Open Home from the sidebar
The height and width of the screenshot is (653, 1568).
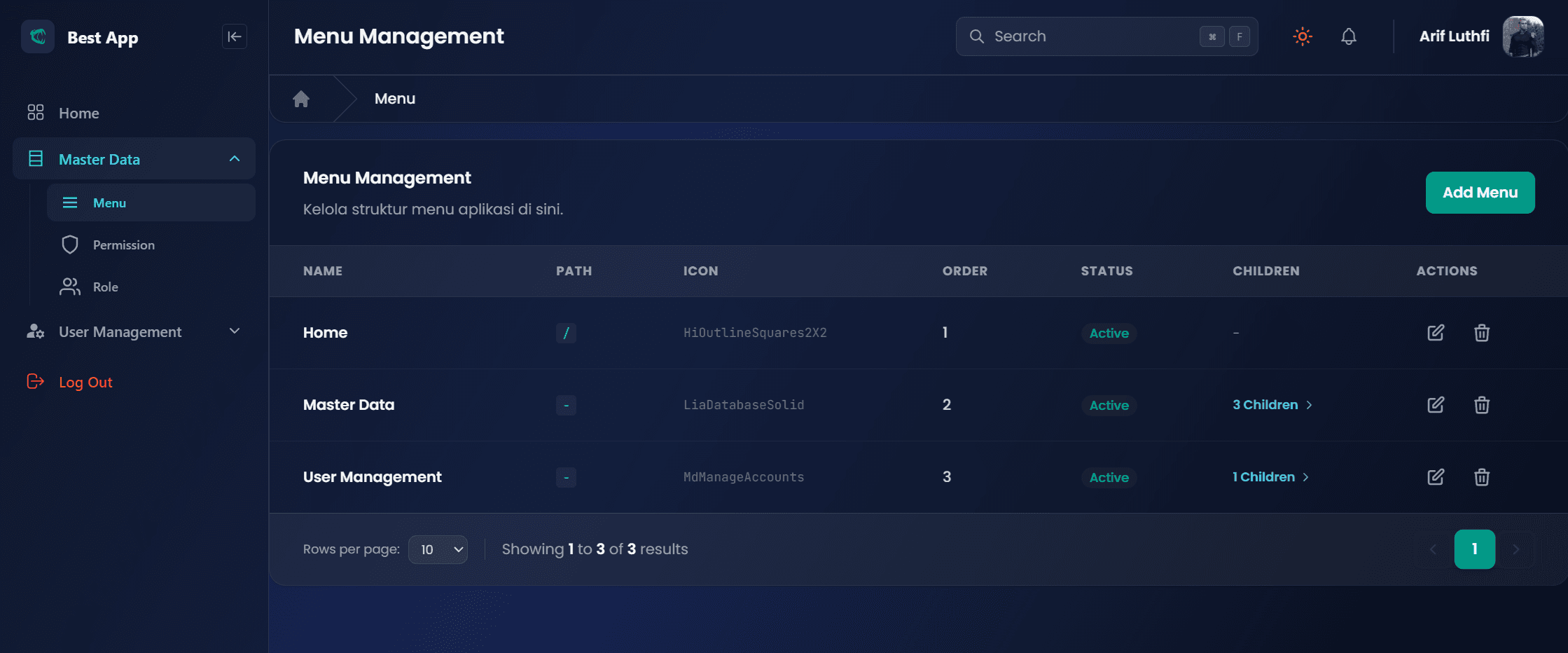click(78, 112)
